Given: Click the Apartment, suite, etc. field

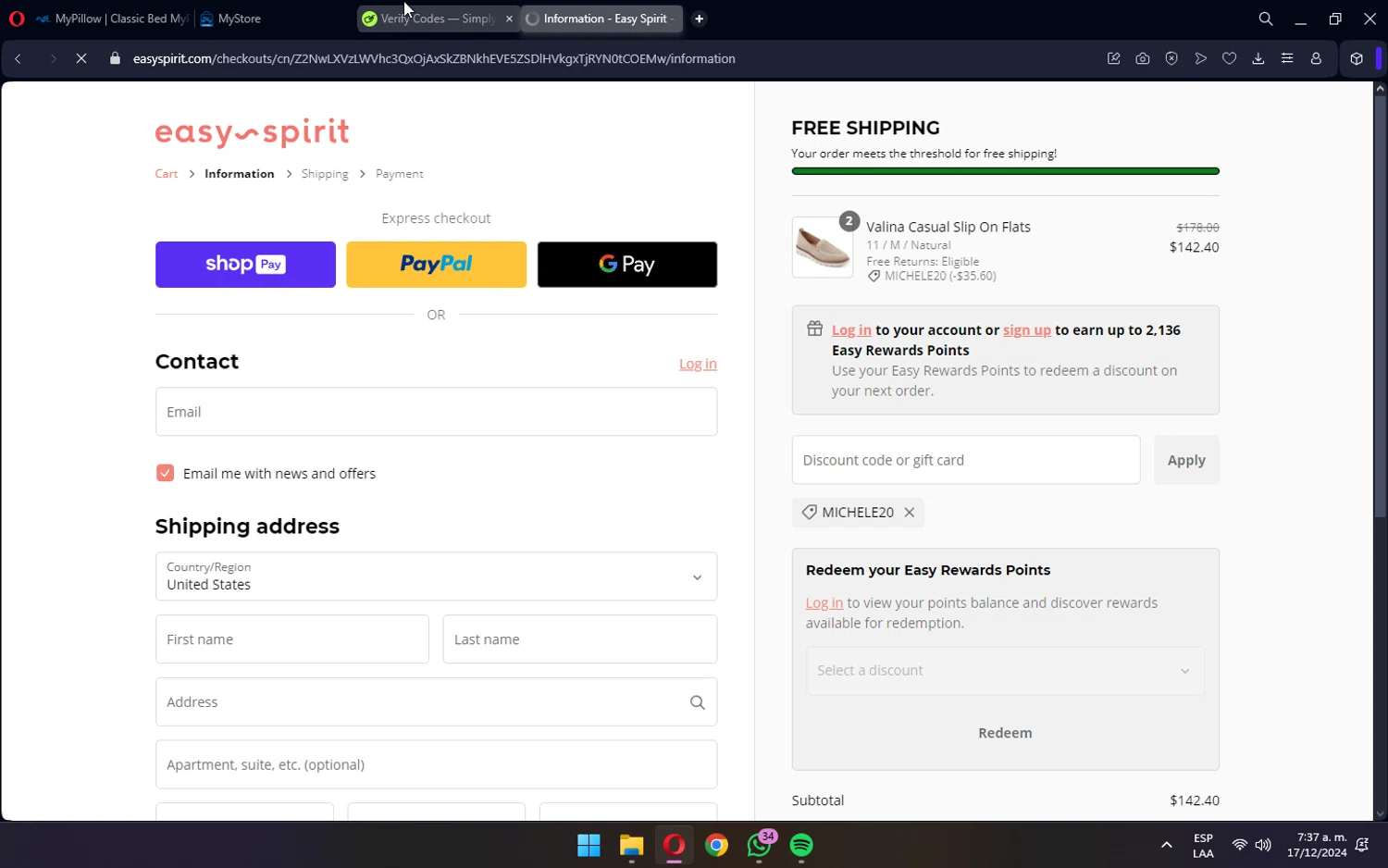Looking at the screenshot, I should point(436,764).
